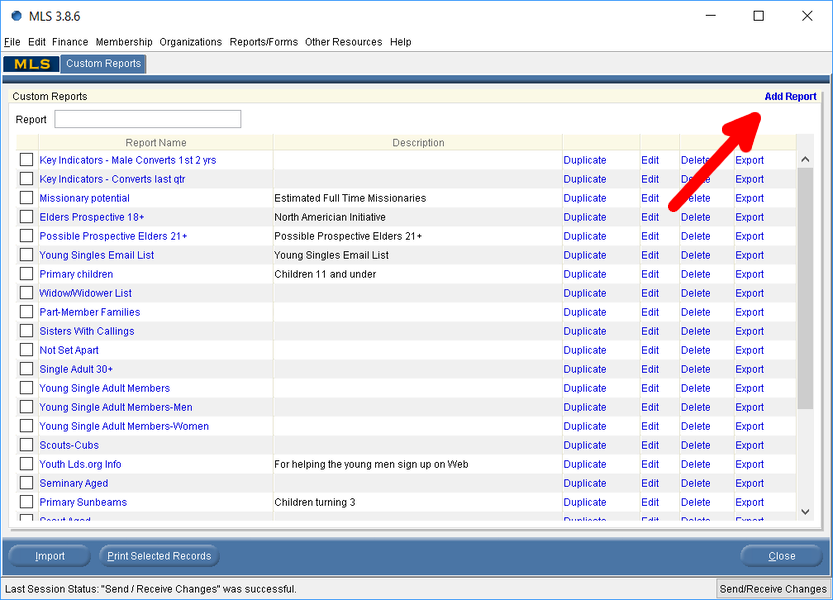833x600 pixels.
Task: Delete the Widow/Widower List report
Action: click(x=695, y=293)
